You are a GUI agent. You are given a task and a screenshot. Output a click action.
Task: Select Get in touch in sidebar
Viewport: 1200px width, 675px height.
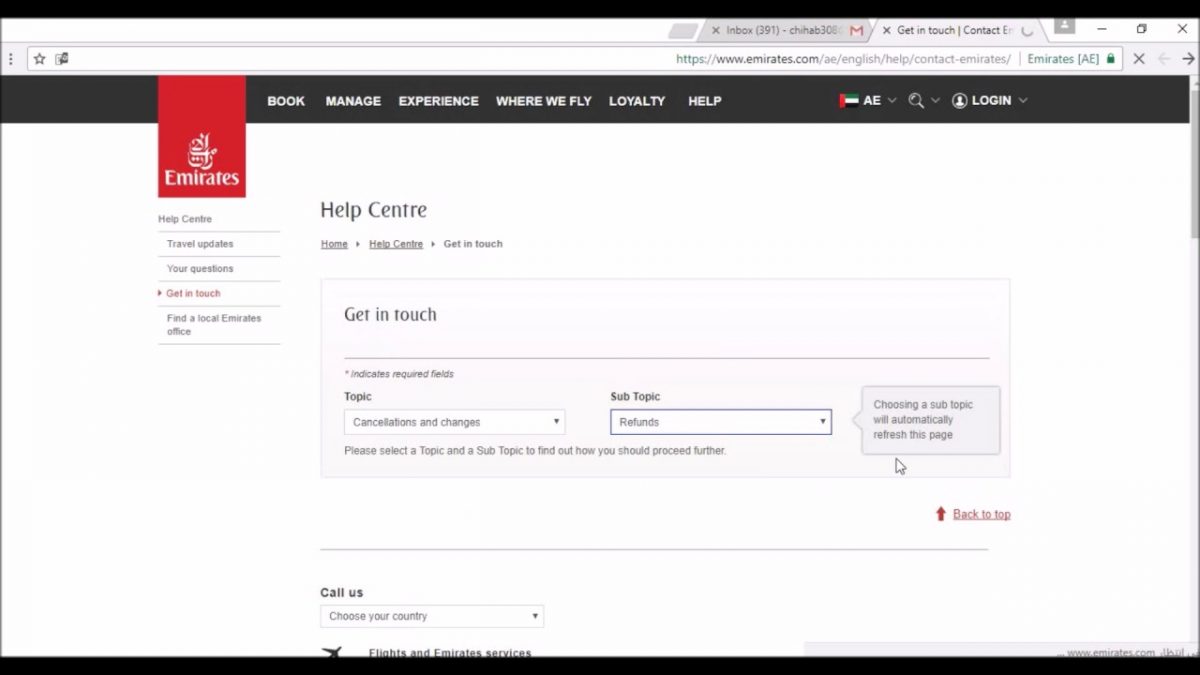[193, 294]
